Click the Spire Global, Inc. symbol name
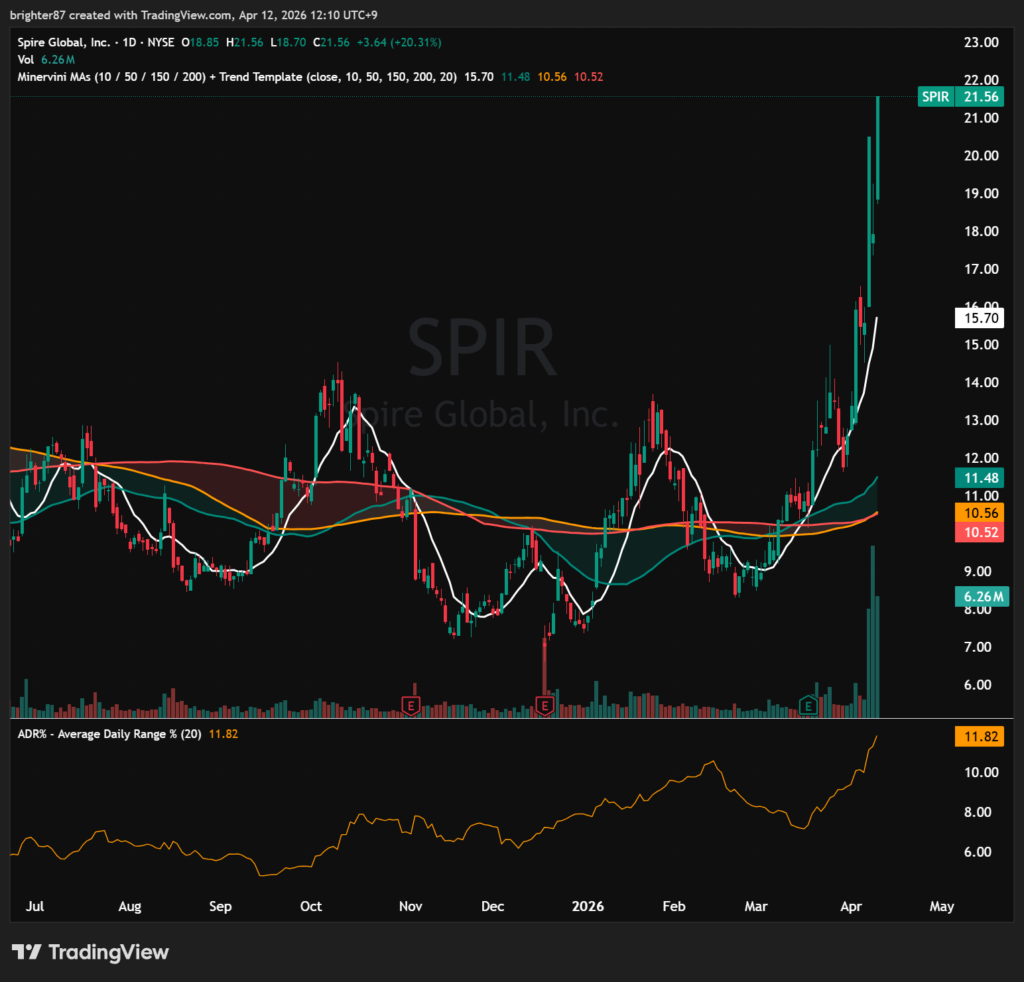The width and height of the screenshot is (1024, 982). pyautogui.click(x=64, y=43)
